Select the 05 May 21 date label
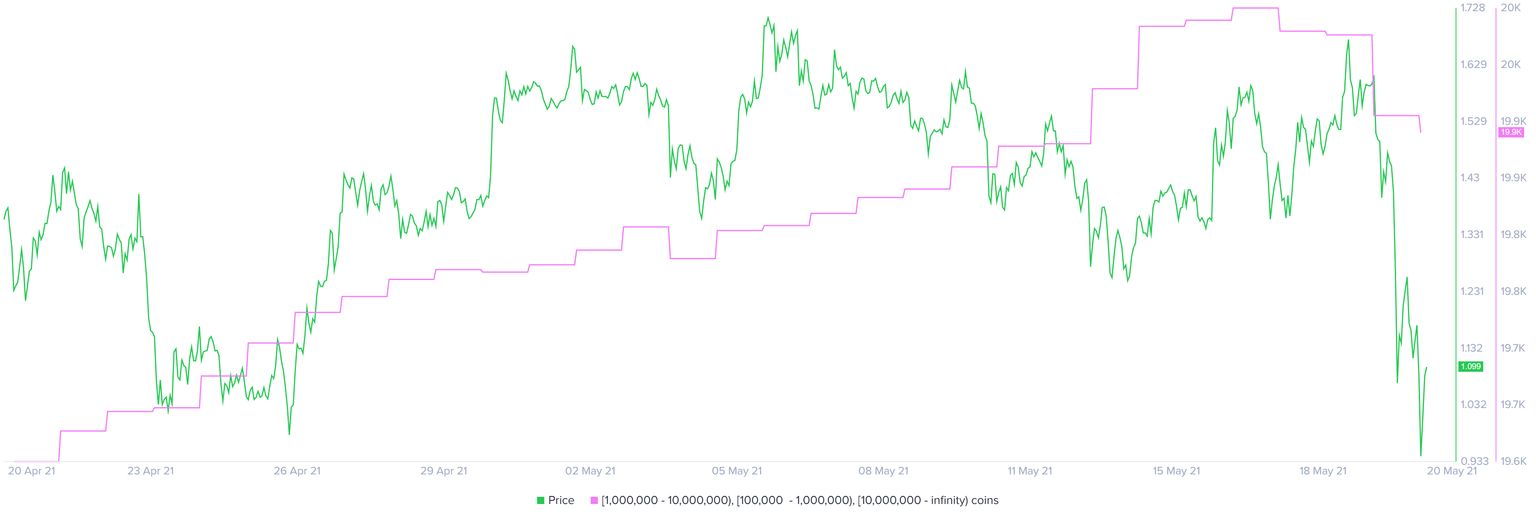This screenshot has width=1536, height=520. point(737,470)
